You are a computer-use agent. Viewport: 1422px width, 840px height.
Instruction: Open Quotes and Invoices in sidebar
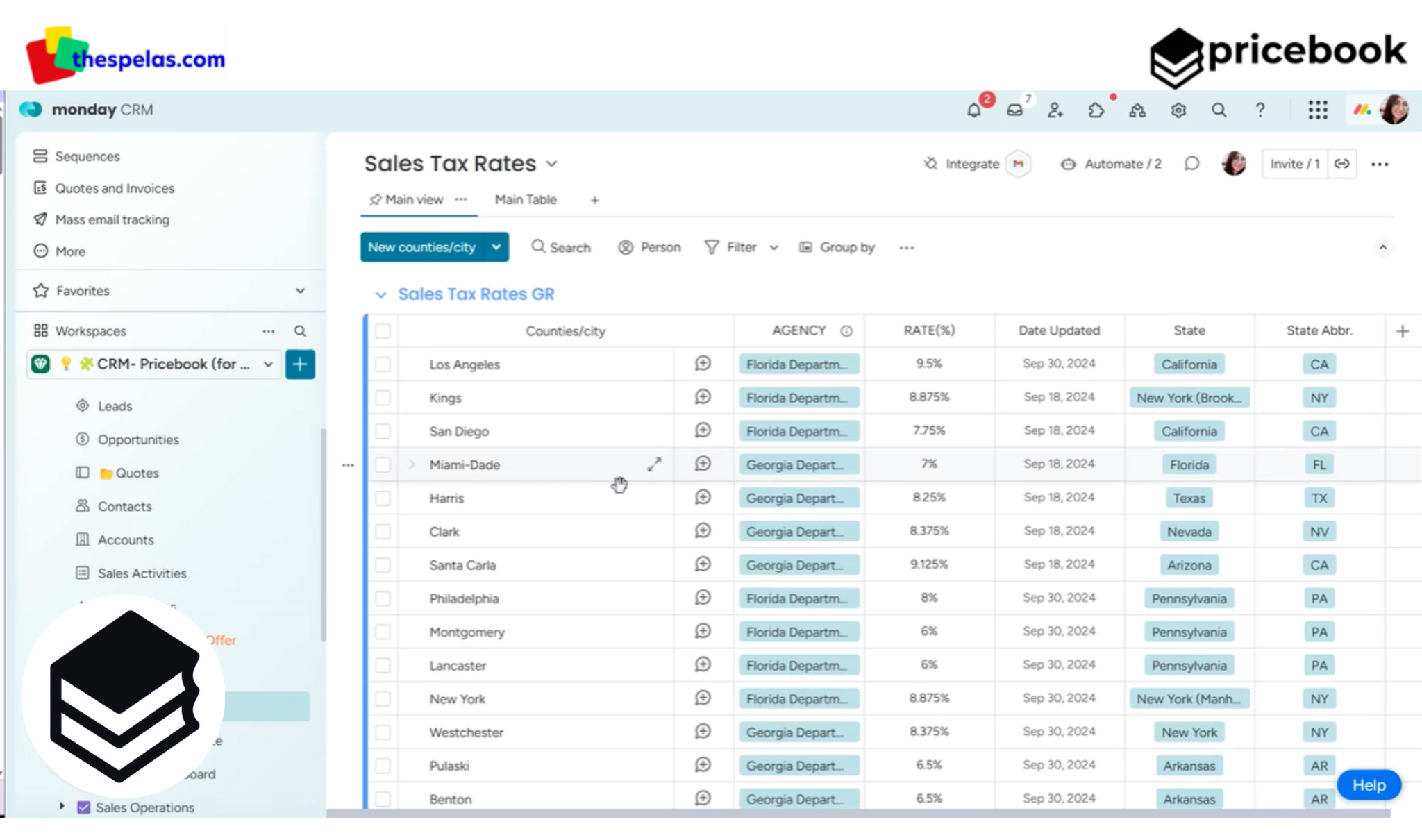(x=115, y=189)
